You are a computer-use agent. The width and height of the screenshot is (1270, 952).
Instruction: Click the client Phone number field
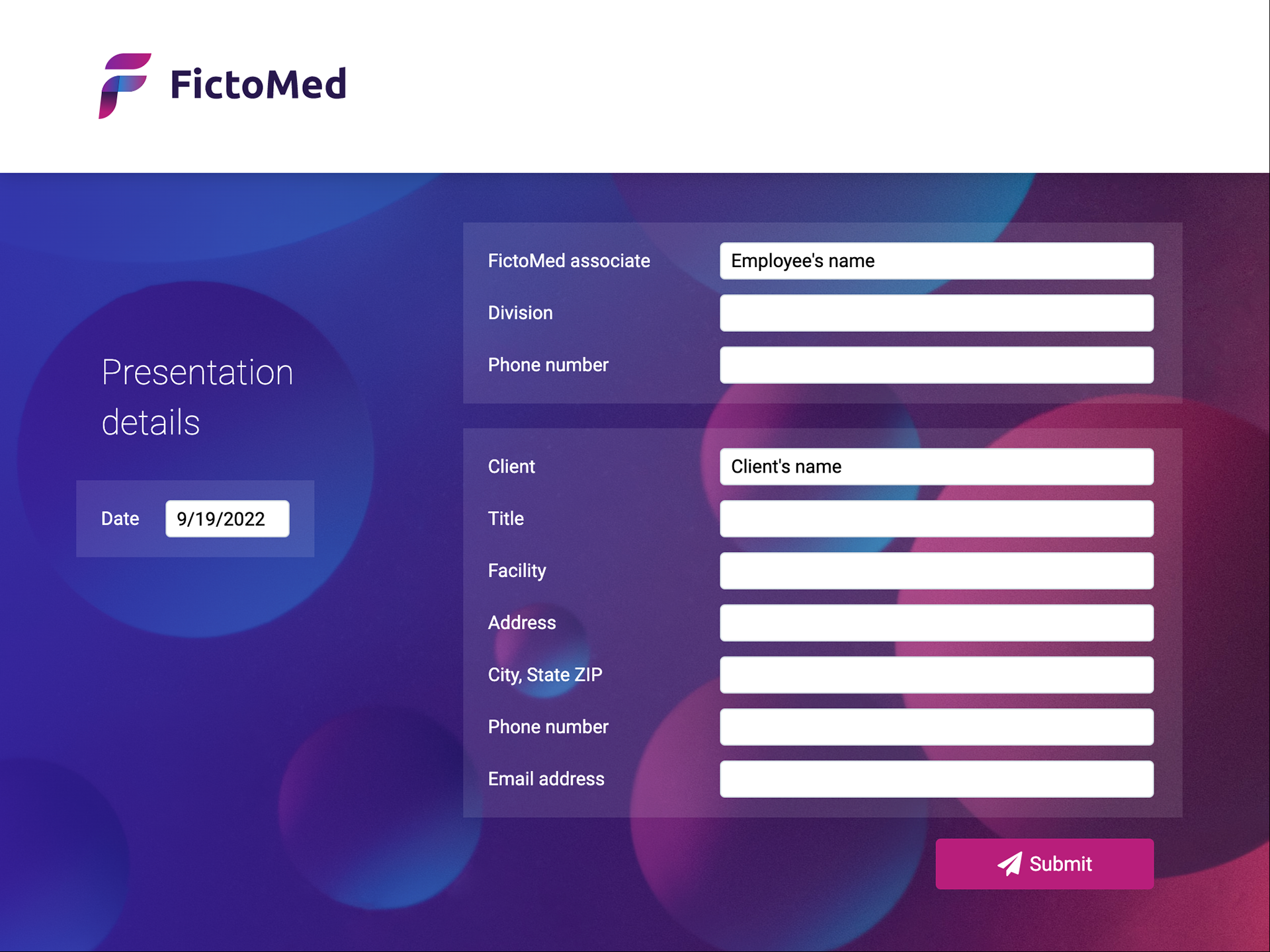937,727
